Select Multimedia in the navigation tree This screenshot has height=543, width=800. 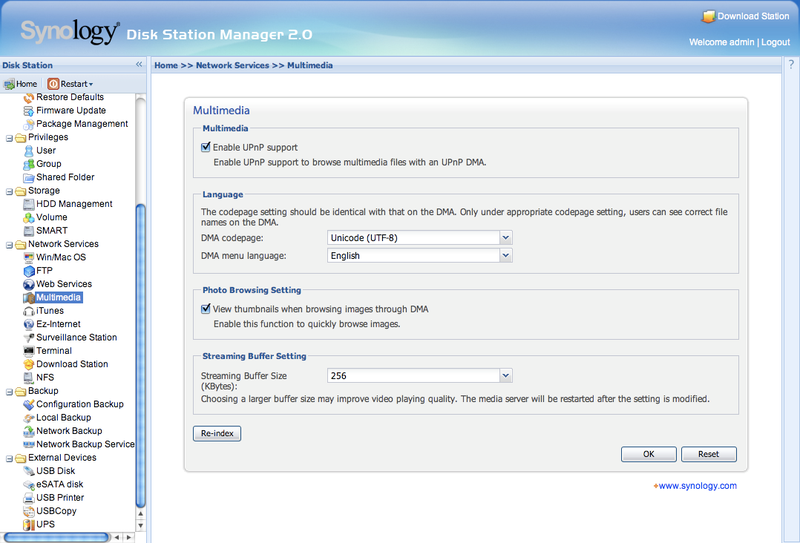pos(58,298)
